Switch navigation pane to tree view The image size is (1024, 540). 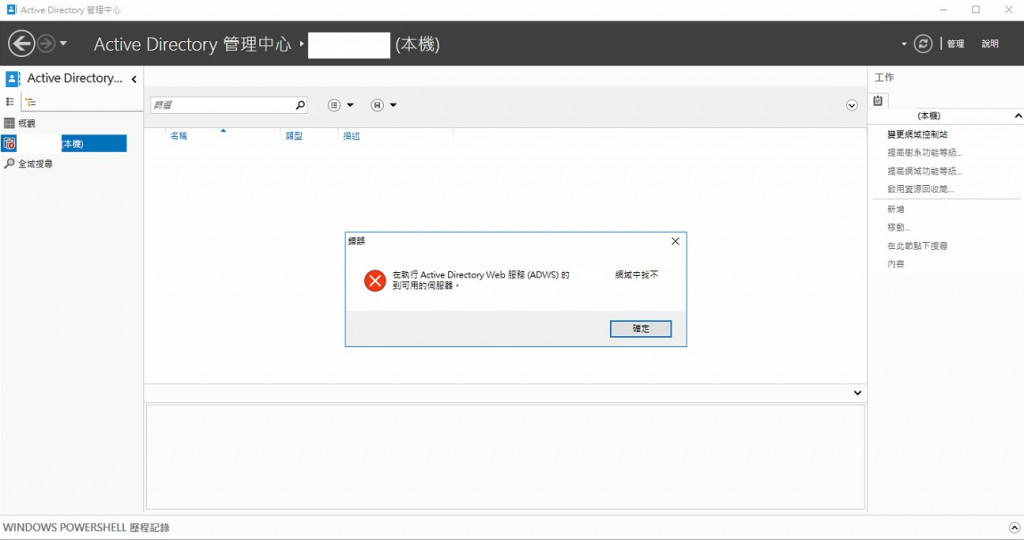pyautogui.click(x=31, y=102)
